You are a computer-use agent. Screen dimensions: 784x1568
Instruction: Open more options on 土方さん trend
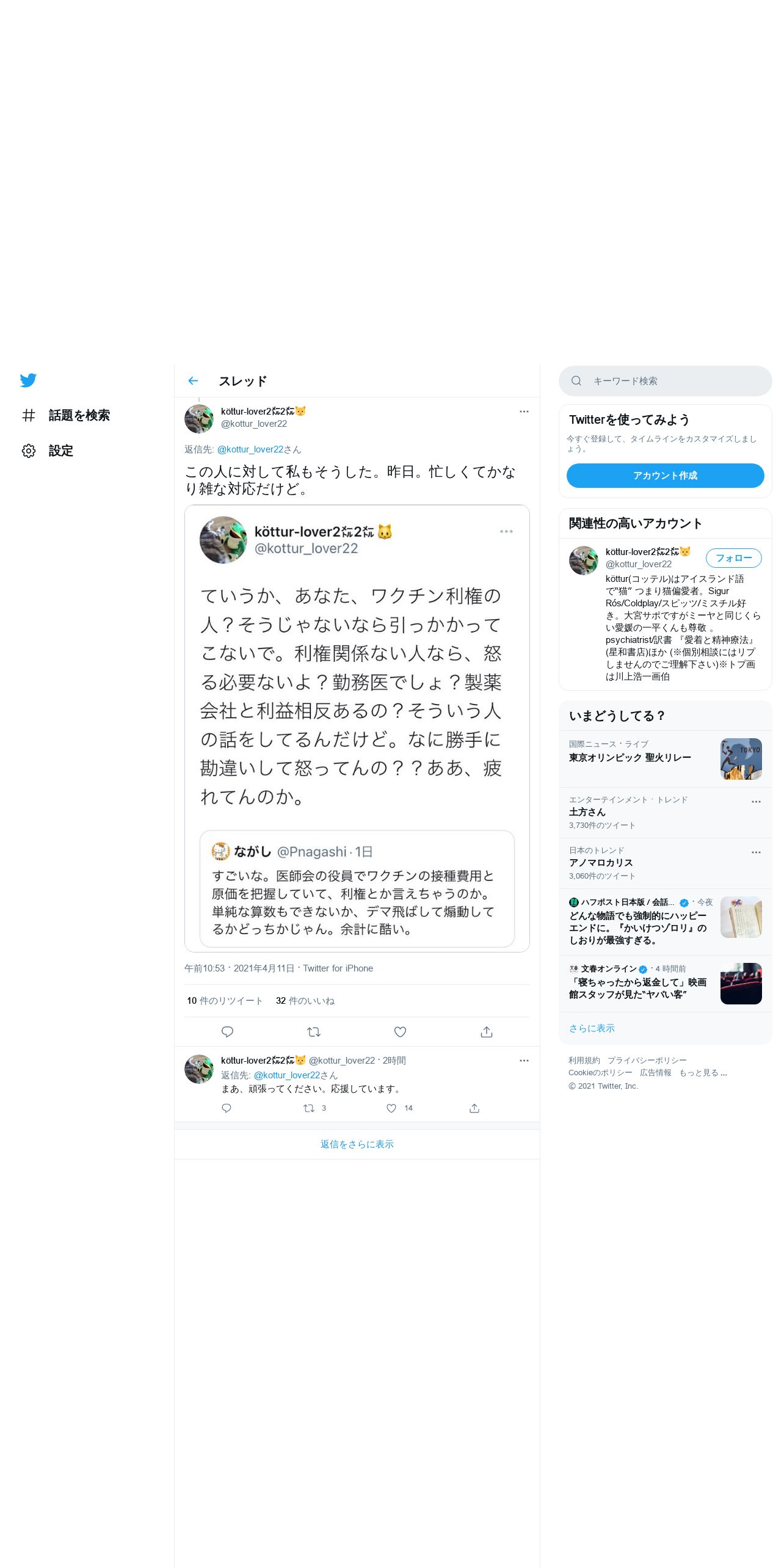(756, 802)
